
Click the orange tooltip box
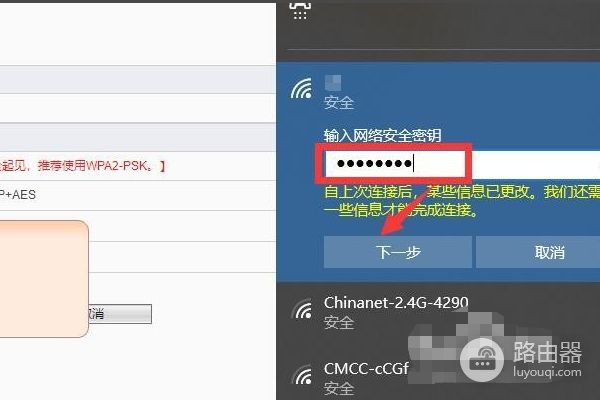point(44,279)
